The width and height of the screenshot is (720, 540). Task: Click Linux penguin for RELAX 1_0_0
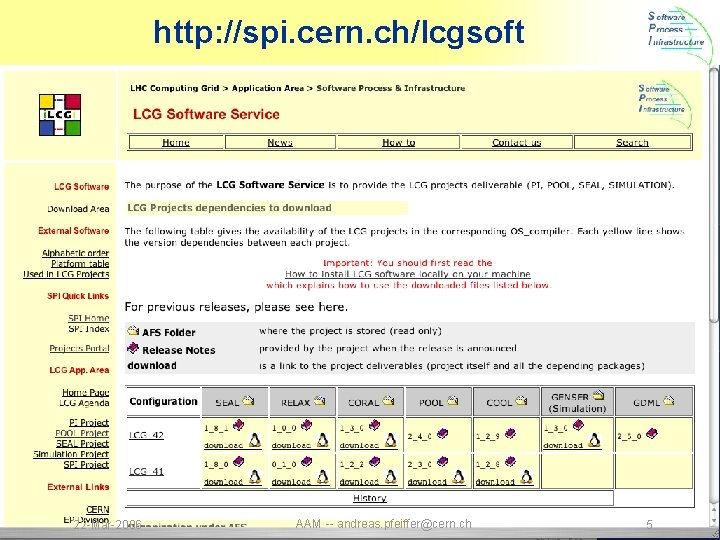323,440
